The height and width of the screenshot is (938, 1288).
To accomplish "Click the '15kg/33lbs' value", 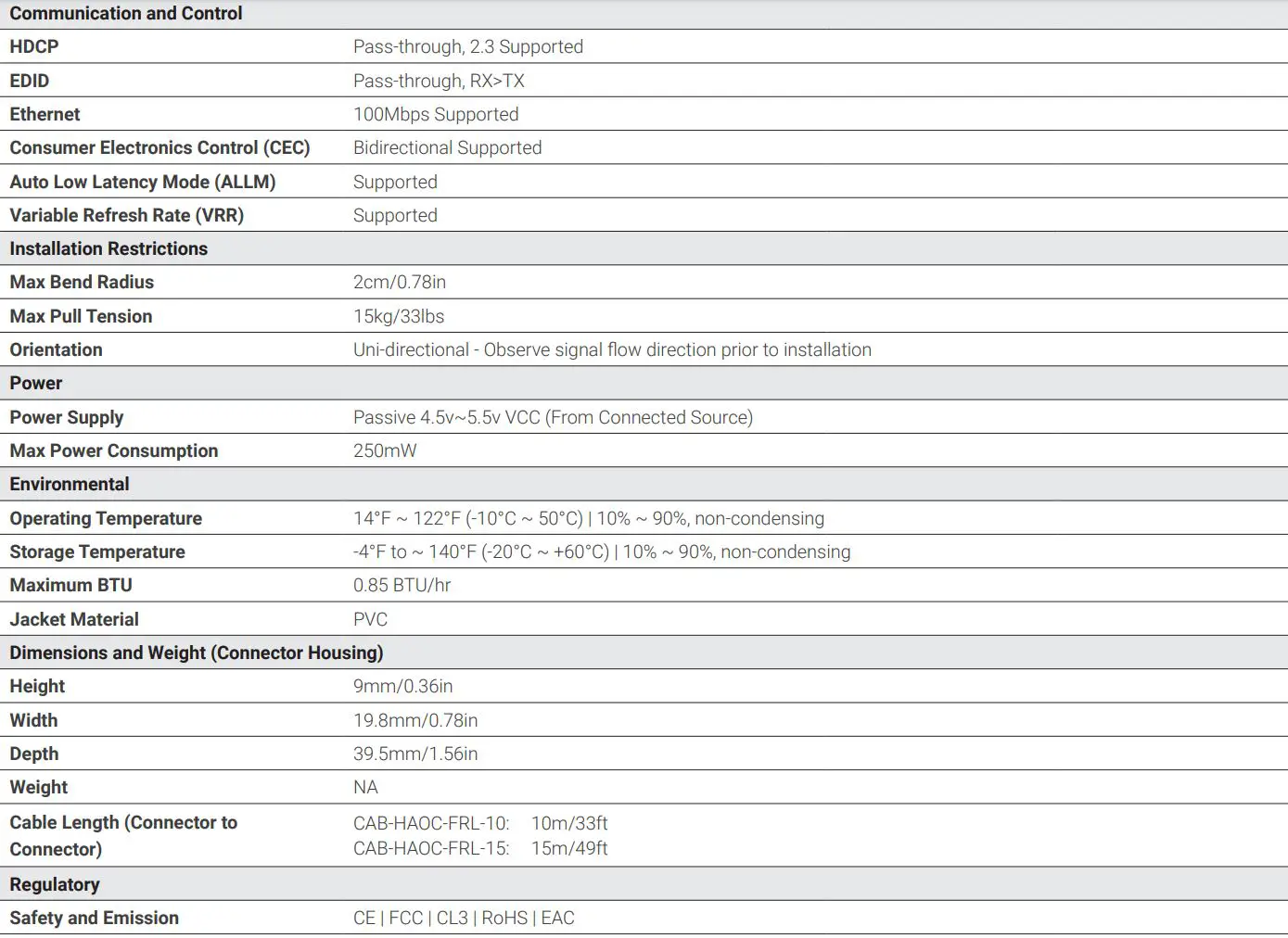I will click(x=399, y=316).
